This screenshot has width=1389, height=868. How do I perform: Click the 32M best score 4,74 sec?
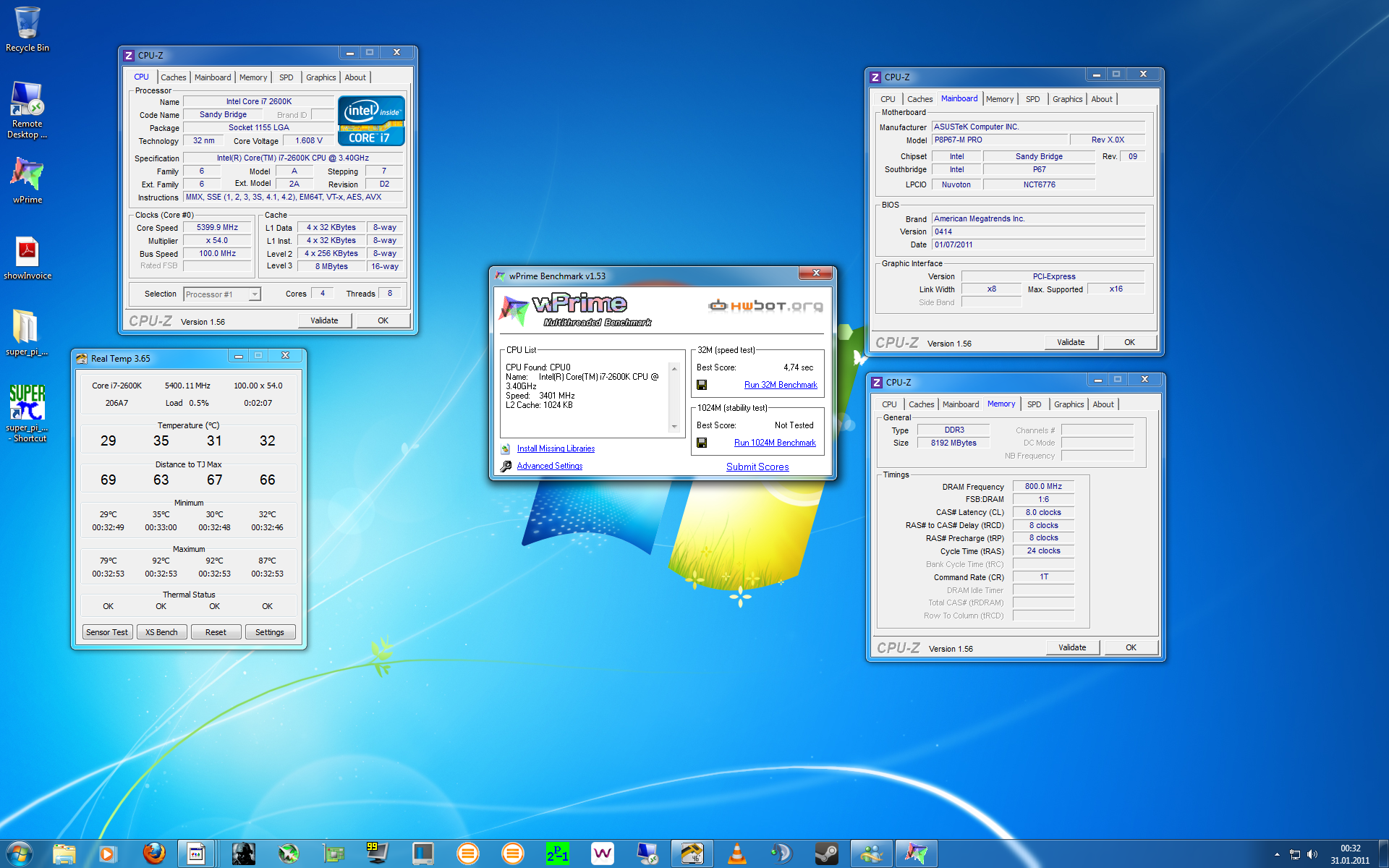(x=798, y=367)
